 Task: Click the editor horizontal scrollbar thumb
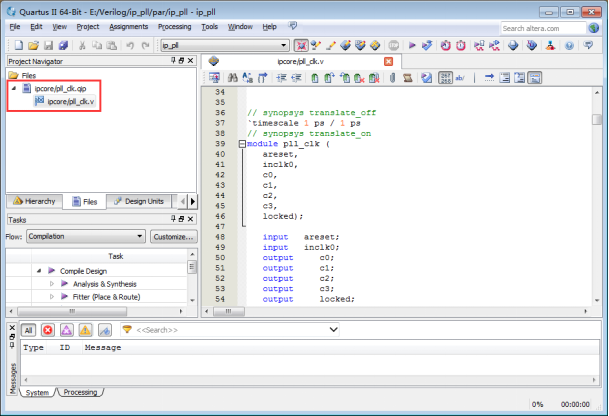[x=229, y=311]
